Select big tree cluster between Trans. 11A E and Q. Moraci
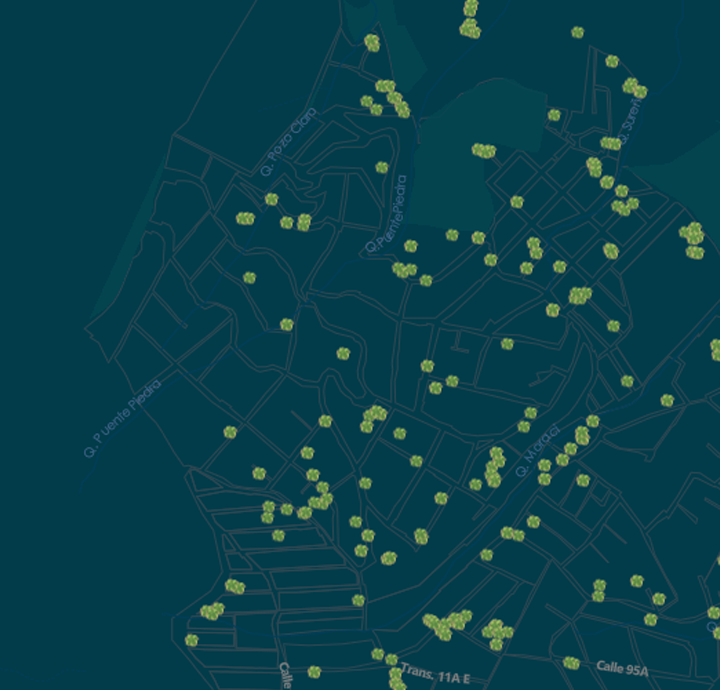 point(447,625)
